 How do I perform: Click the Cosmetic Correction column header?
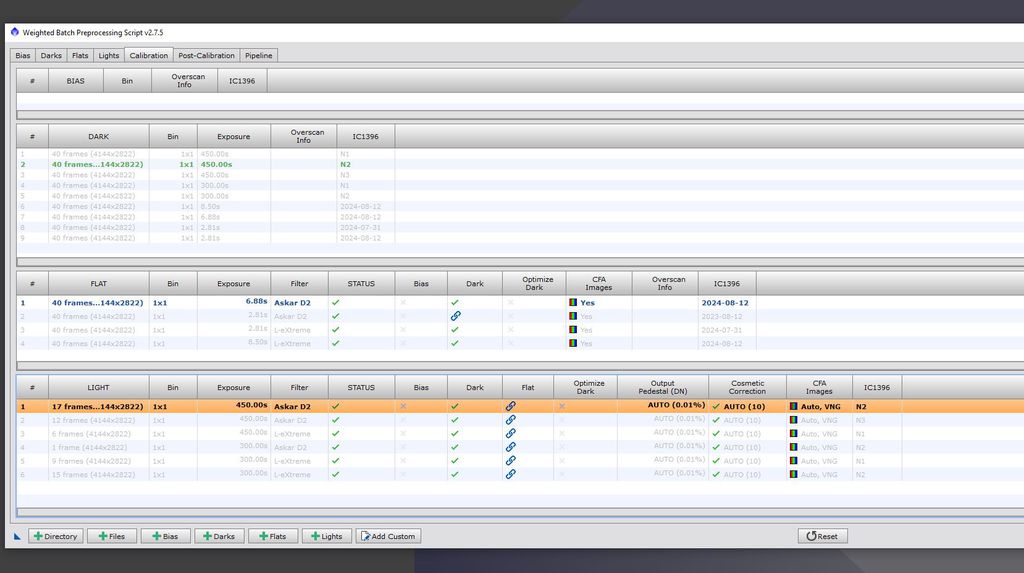tap(747, 387)
